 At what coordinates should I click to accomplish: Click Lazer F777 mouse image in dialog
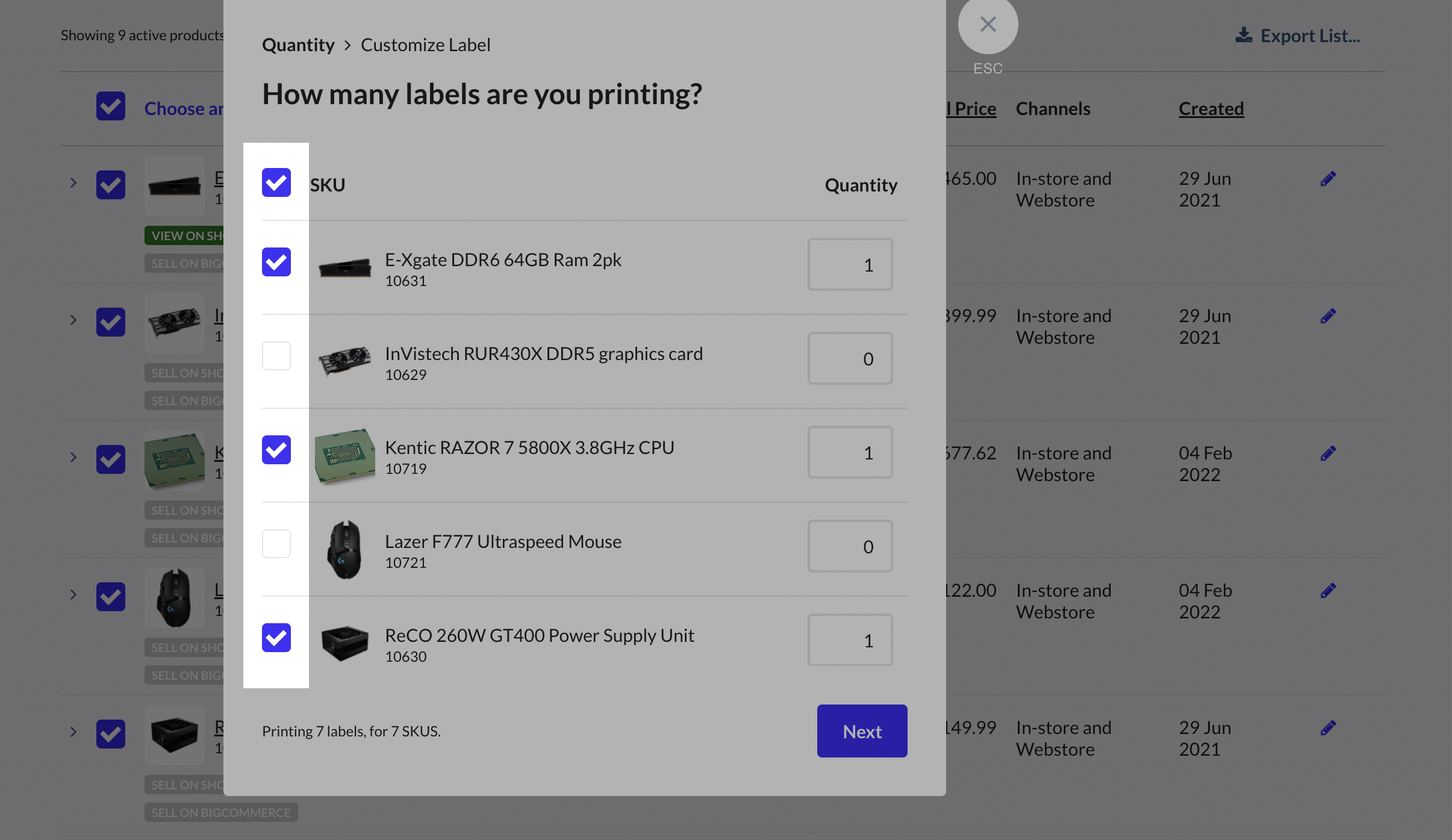[x=344, y=549]
